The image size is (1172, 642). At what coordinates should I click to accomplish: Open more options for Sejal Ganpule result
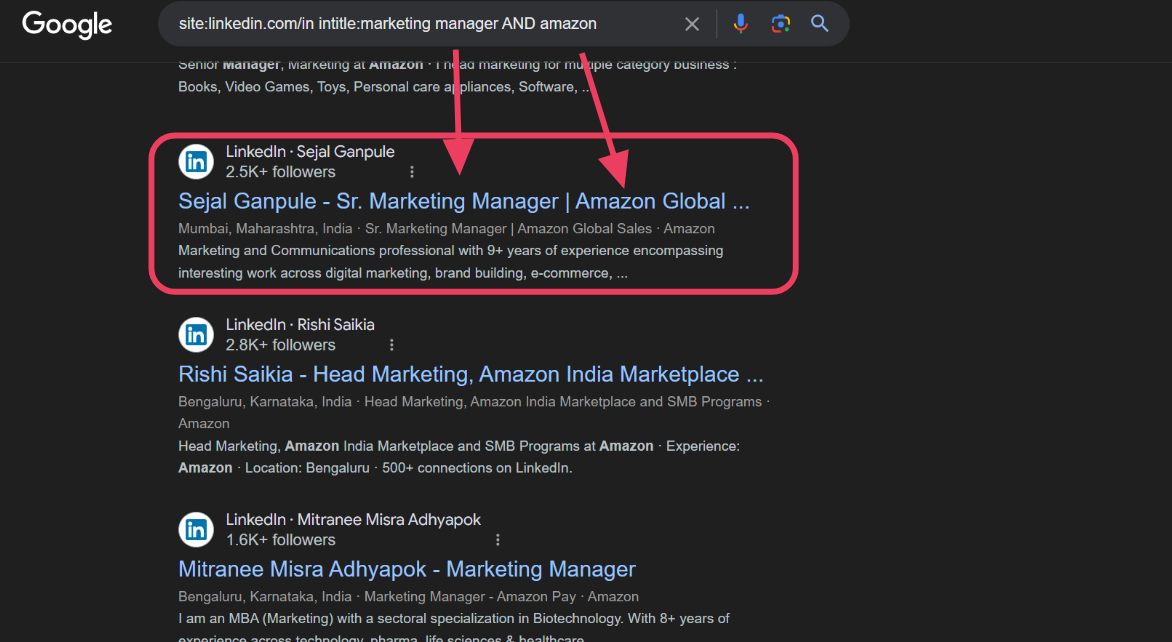[412, 172]
